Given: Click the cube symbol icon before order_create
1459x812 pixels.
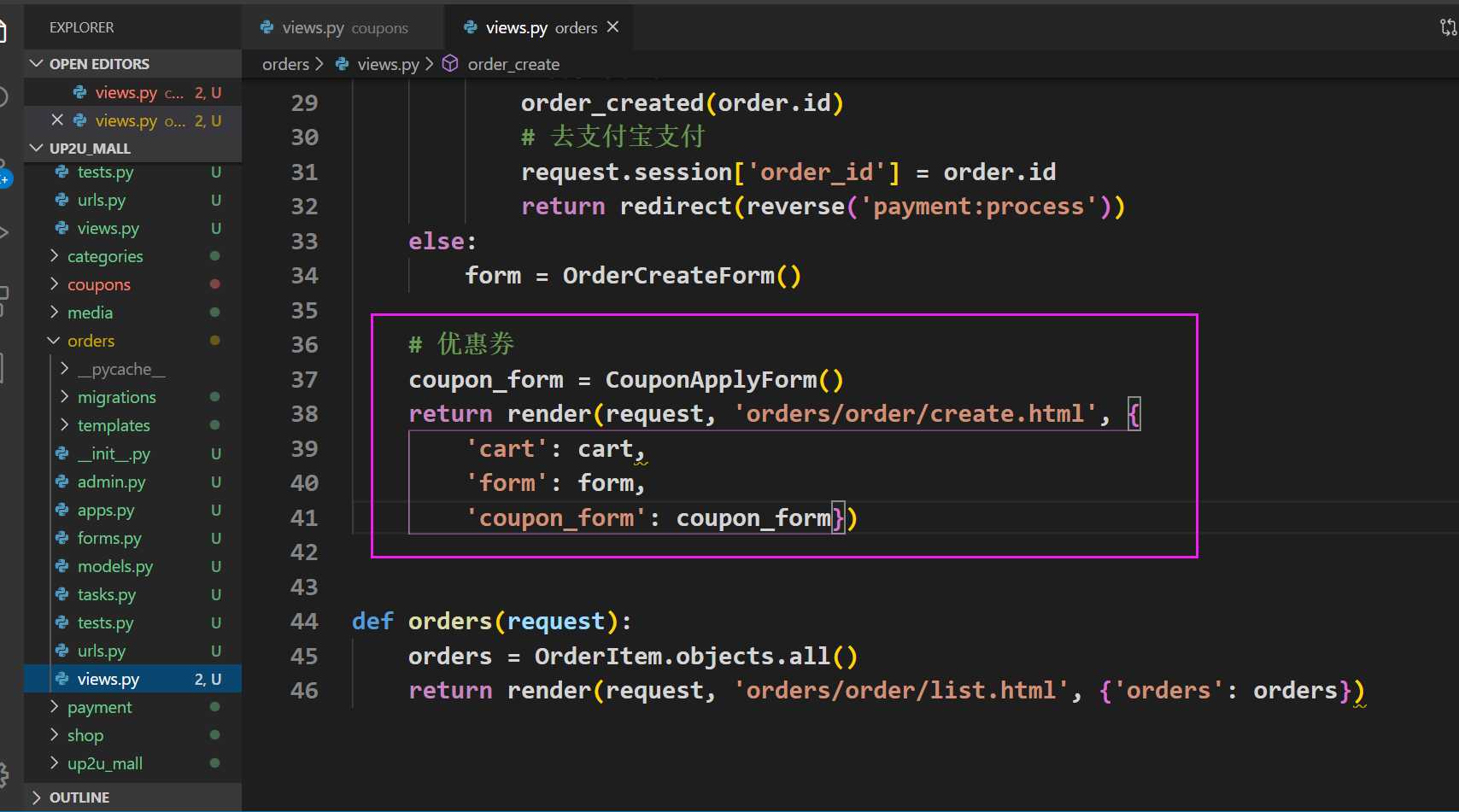Looking at the screenshot, I should coord(450,64).
